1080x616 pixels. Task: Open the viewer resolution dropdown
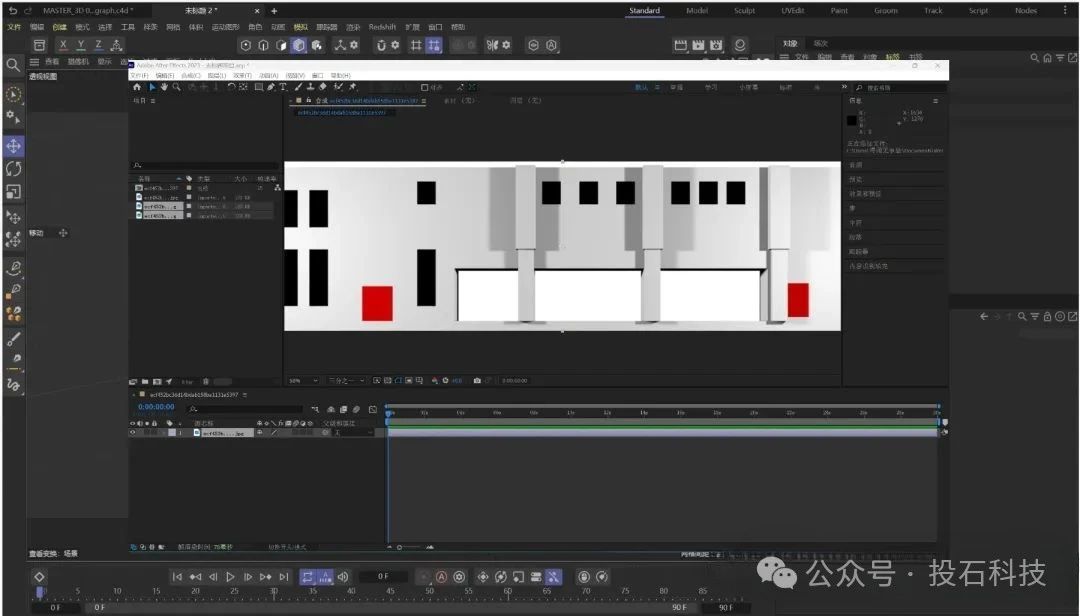346,381
